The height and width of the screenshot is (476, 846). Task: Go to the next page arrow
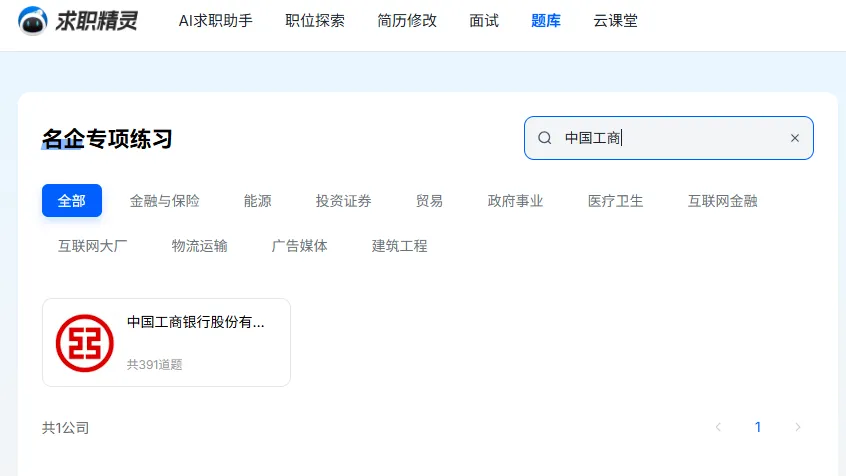797,427
